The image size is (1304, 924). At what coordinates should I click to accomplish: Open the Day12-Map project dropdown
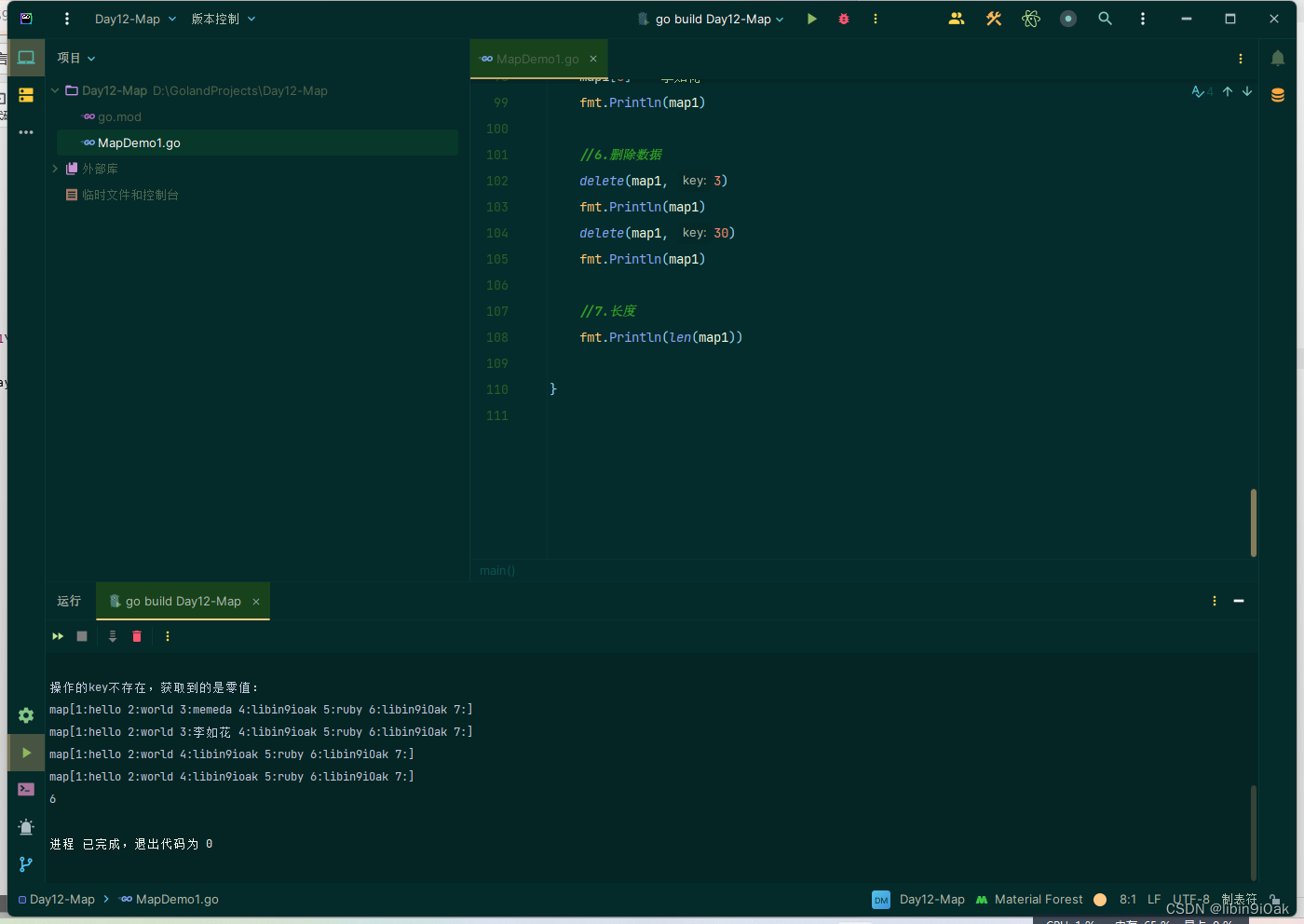(x=135, y=19)
